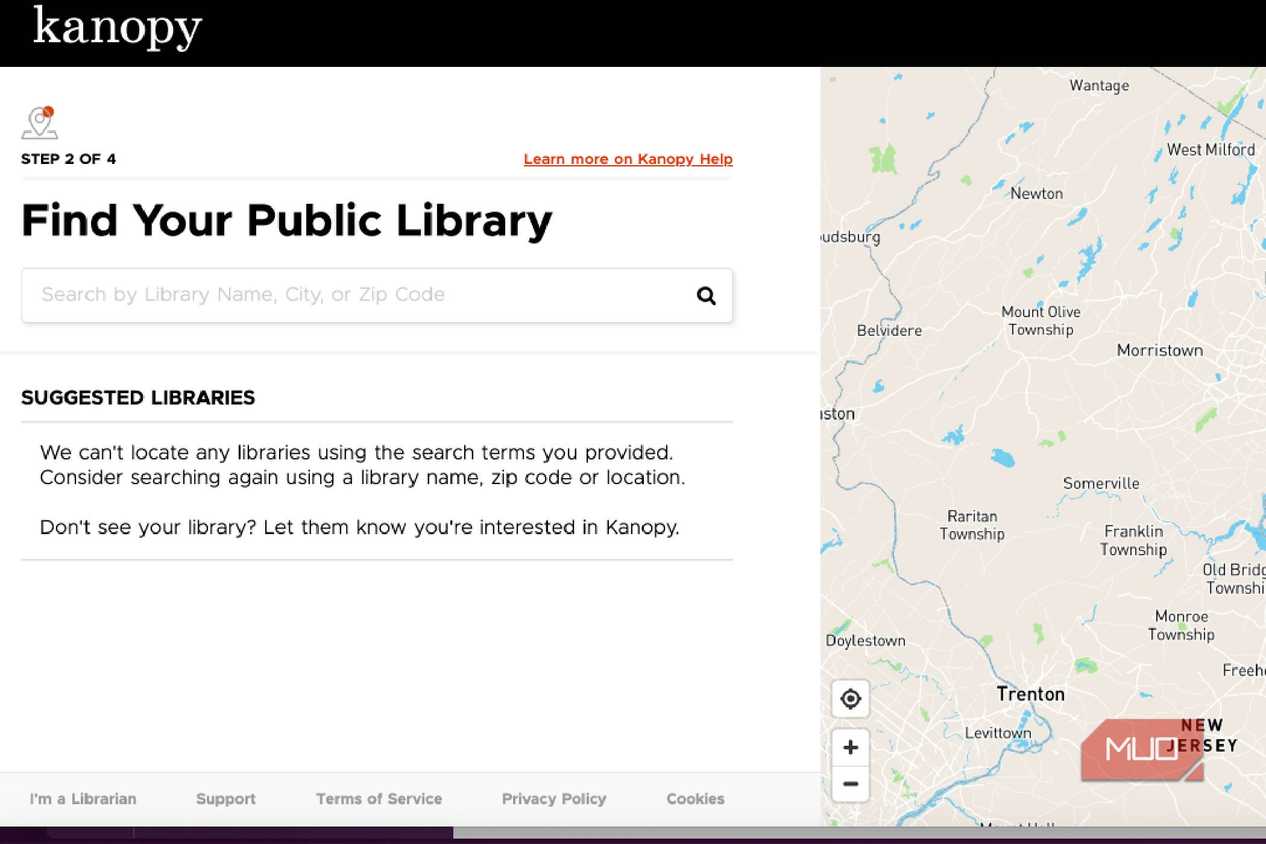The height and width of the screenshot is (844, 1266).
Task: Open the Privacy Policy link
Action: point(554,799)
